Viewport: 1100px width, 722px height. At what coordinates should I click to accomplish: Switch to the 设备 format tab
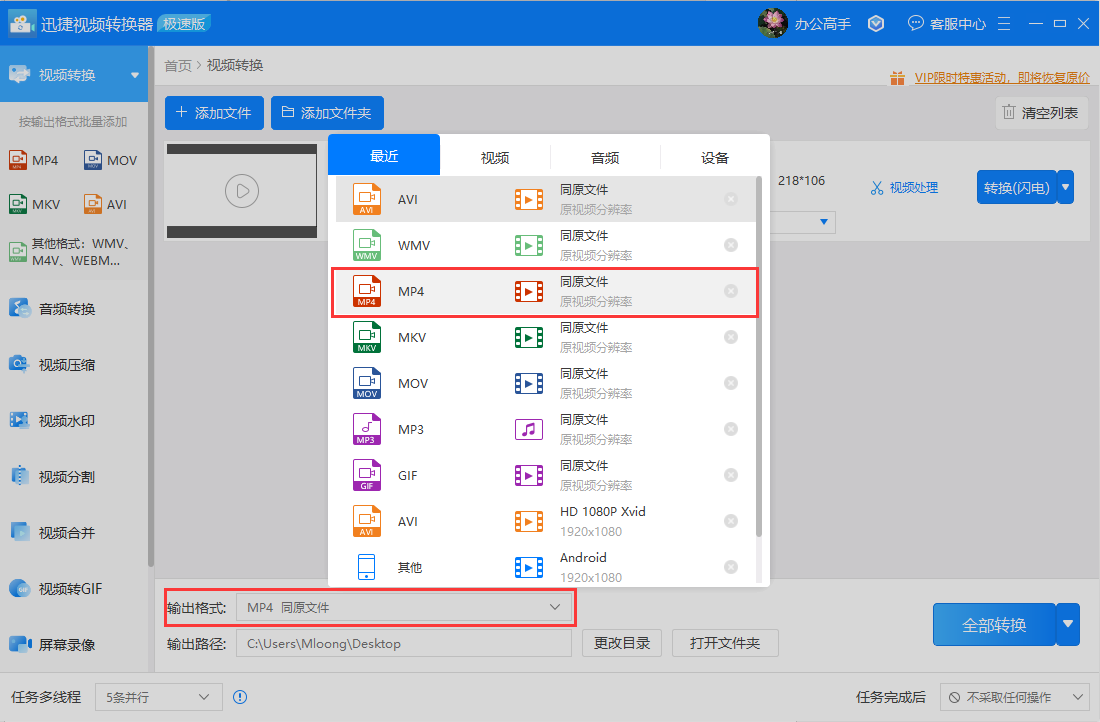tap(715, 157)
